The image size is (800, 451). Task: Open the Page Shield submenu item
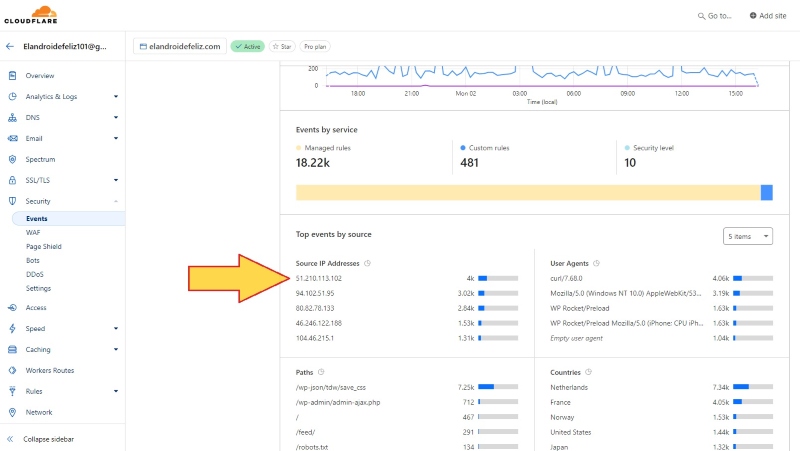pyautogui.click(x=44, y=246)
